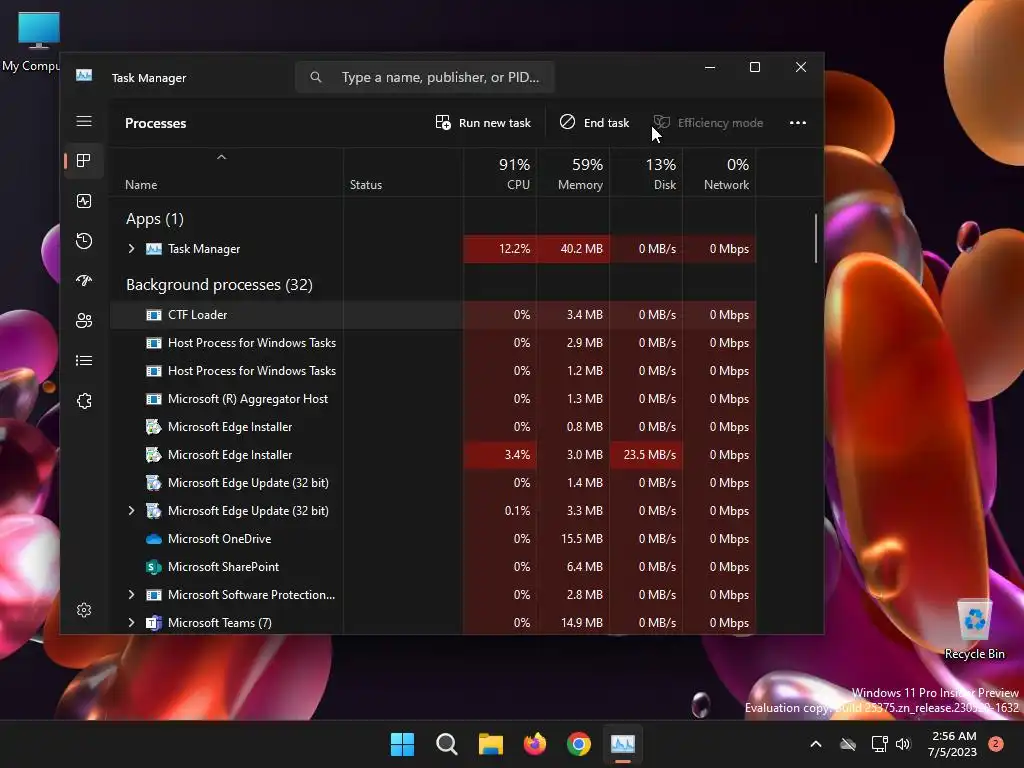1024x768 pixels.
Task: Open the hamburger navigation menu
Action: click(84, 121)
